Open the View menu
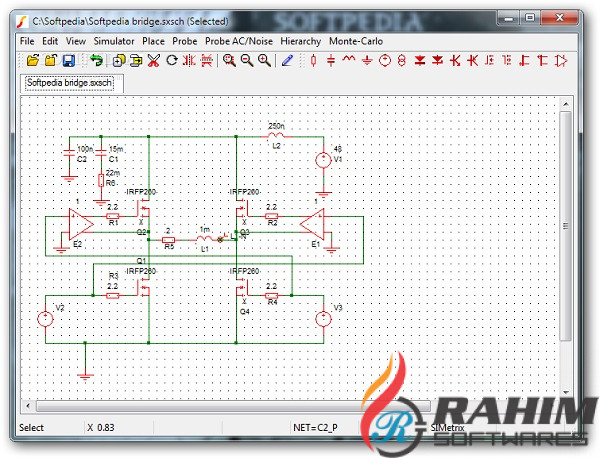 click(76, 41)
